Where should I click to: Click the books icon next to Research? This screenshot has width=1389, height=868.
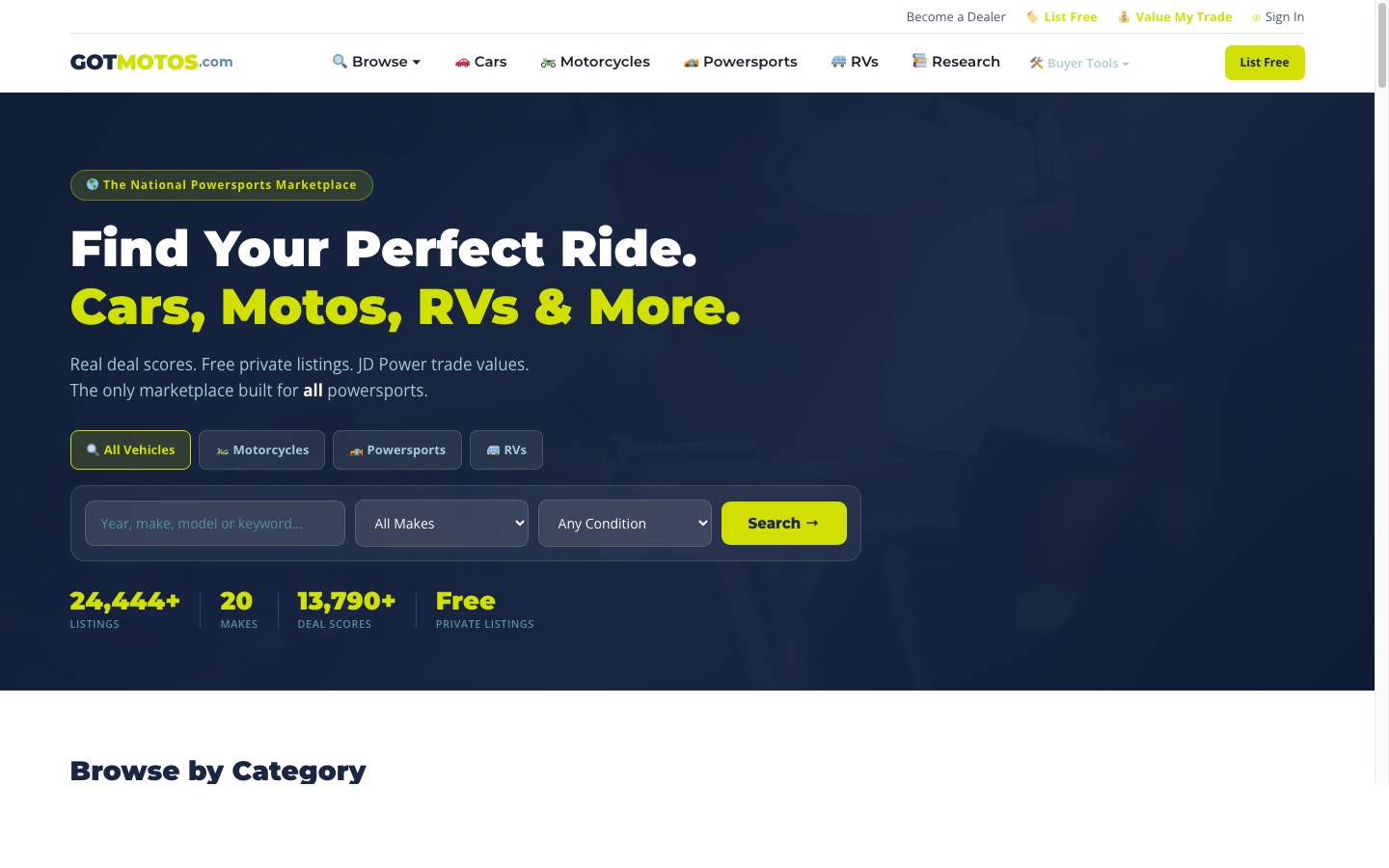coord(919,61)
